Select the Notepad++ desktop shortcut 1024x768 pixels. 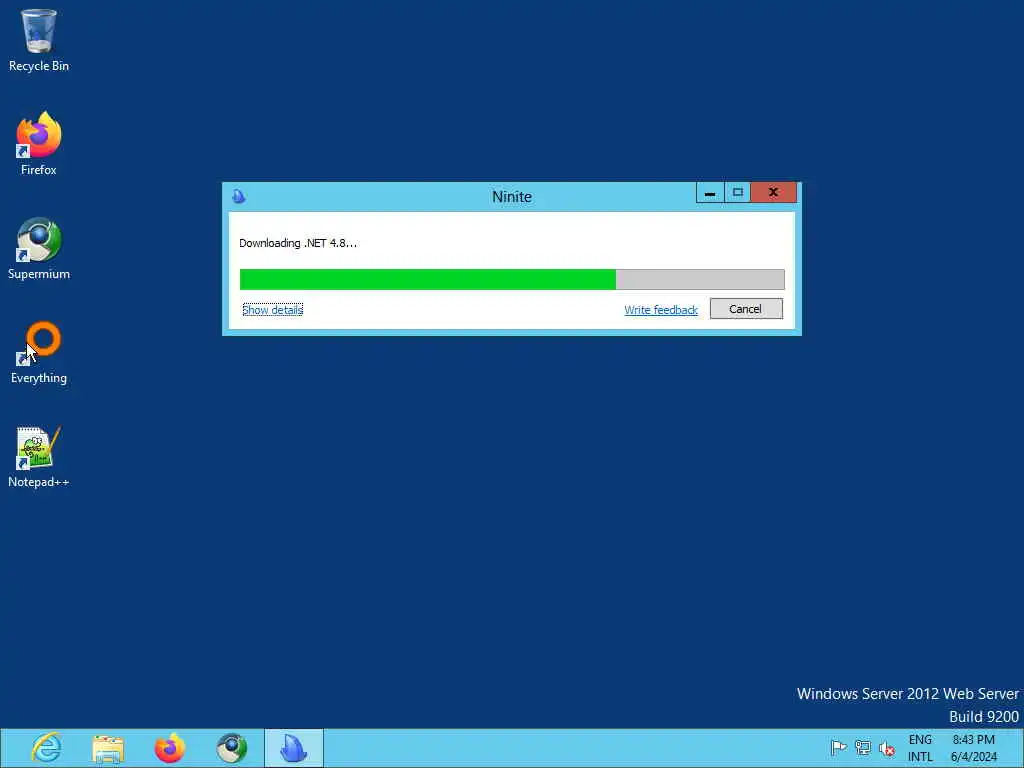(x=39, y=456)
